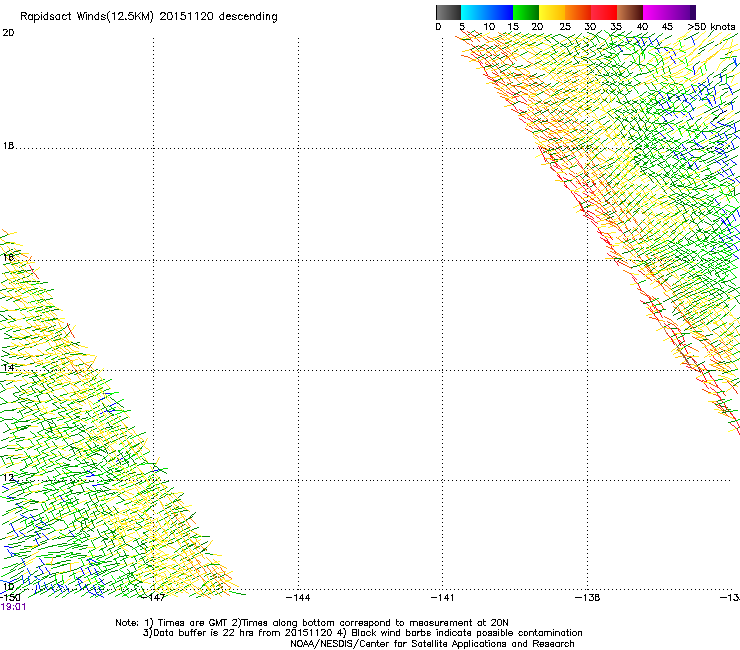Image resolution: width=740 pixels, height=650 pixels.
Task: Select the gray 0-5 knots color segment
Action: pos(448,12)
